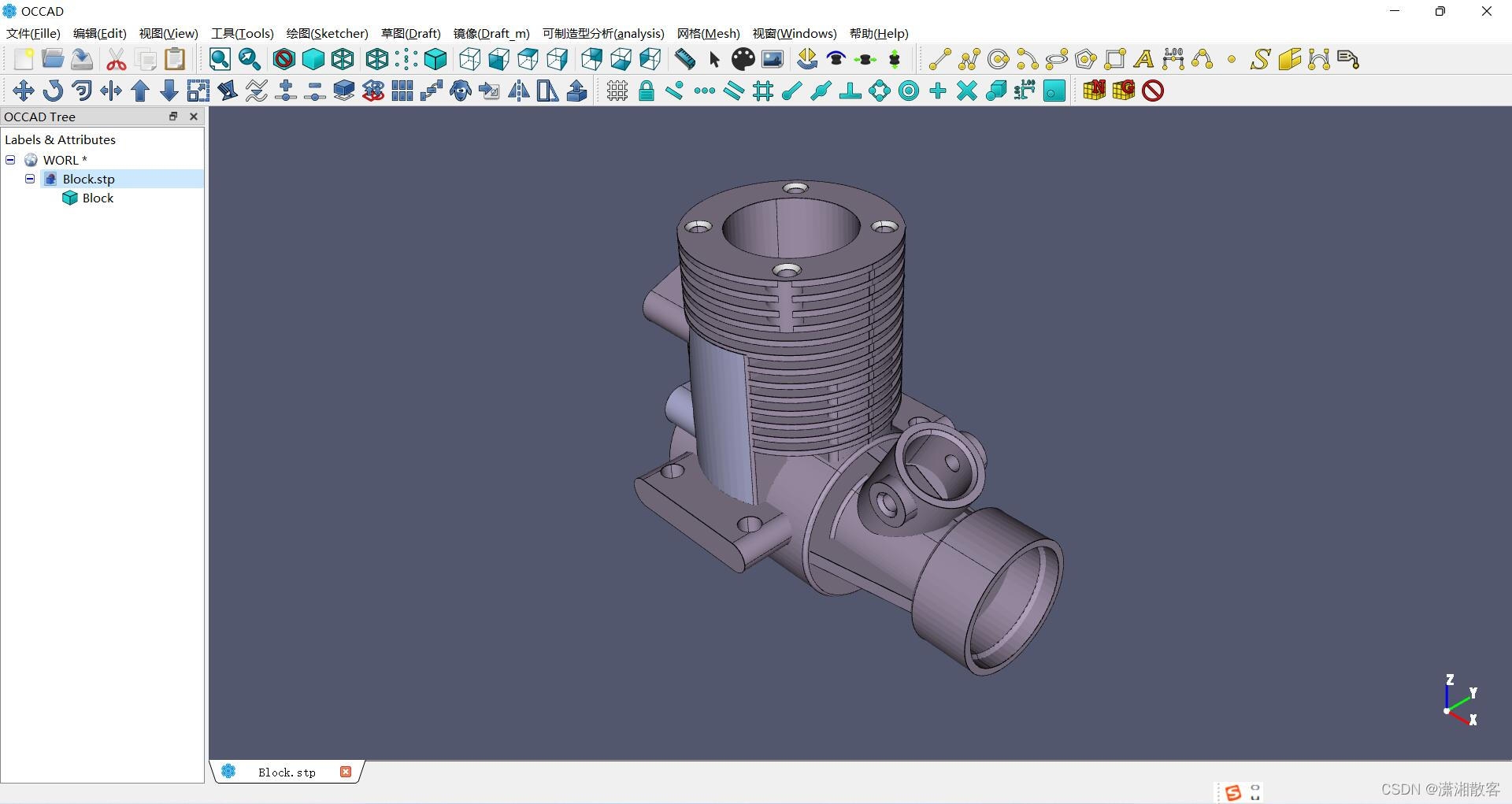This screenshot has width=1512, height=804.
Task: Select the arc drawing tool
Action: click(1027, 59)
